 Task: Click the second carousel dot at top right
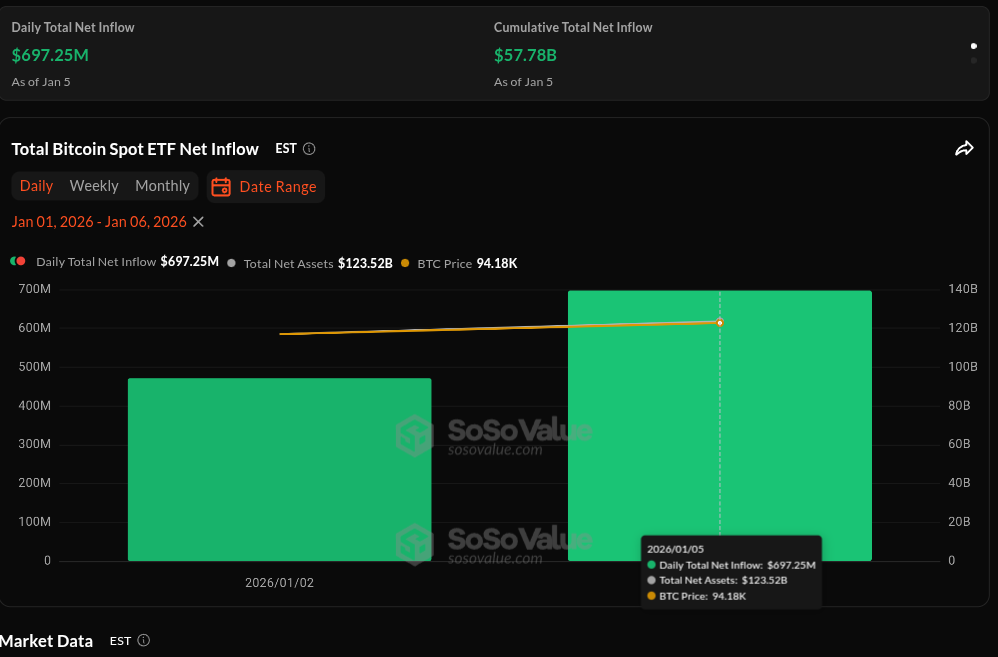click(973, 62)
